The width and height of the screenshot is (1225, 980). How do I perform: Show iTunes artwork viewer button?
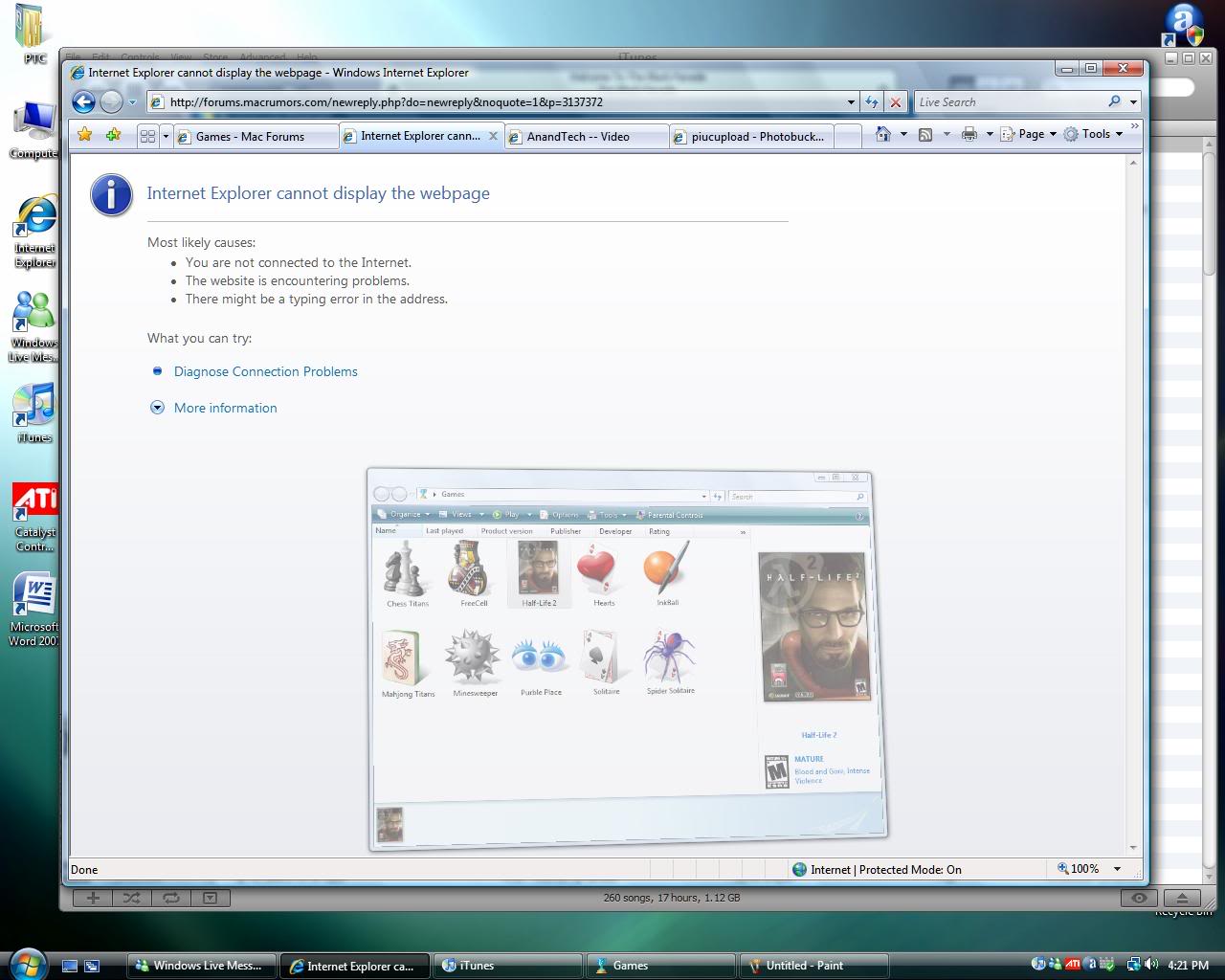coord(210,898)
